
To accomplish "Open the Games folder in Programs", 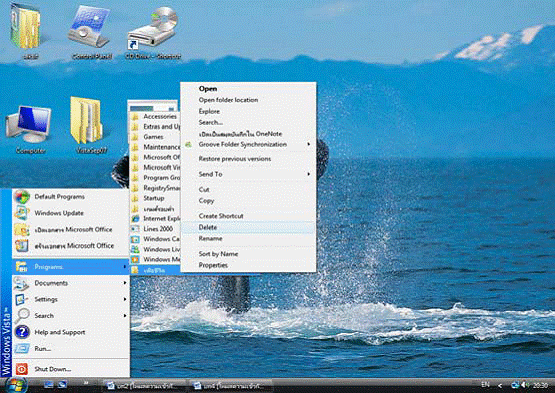I will 153,137.
